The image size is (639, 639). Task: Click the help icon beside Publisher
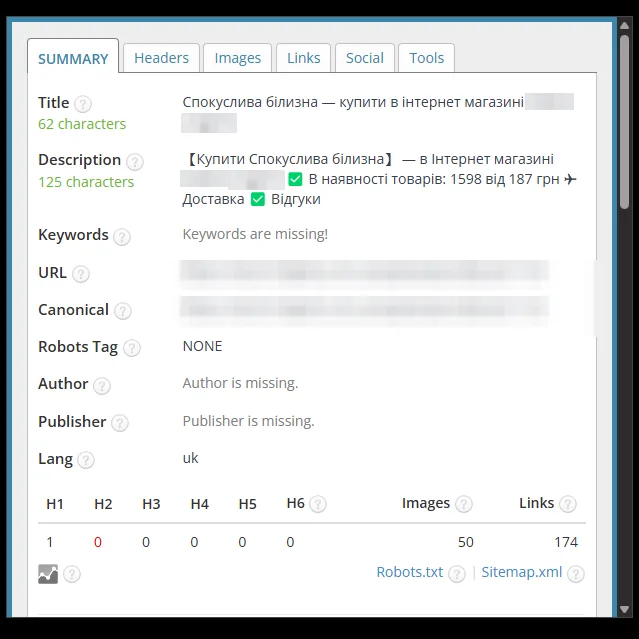(x=120, y=423)
